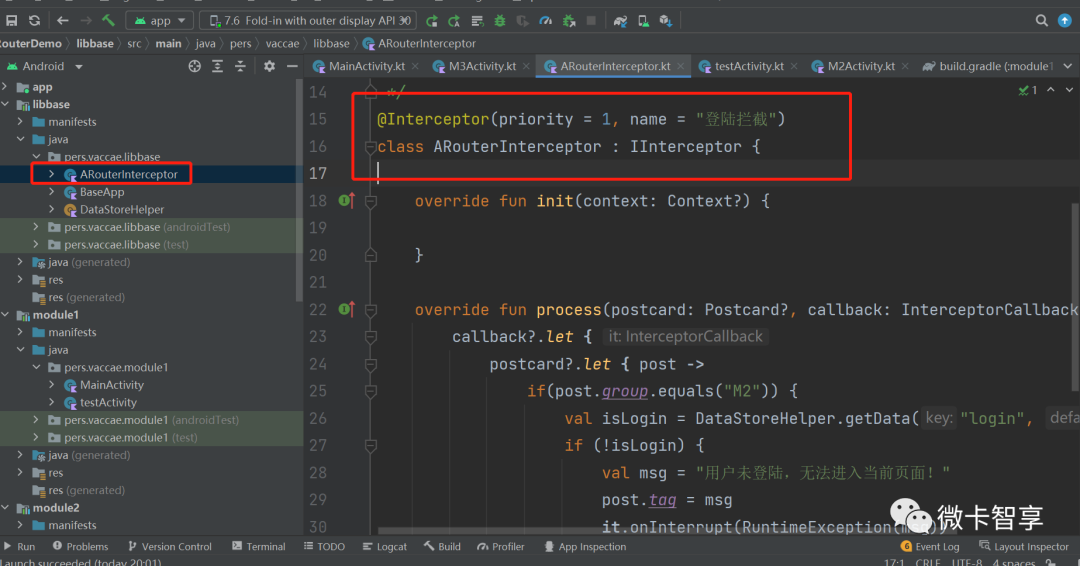Image resolution: width=1080 pixels, height=566 pixels.
Task: Expand the module1 testActivity node
Action: (x=52, y=402)
